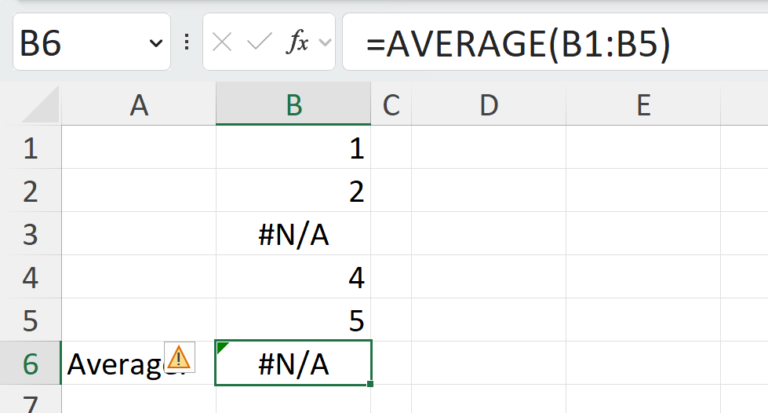This screenshot has width=768, height=413.
Task: Cancel the formula entry with the X icon
Action: click(x=222, y=43)
